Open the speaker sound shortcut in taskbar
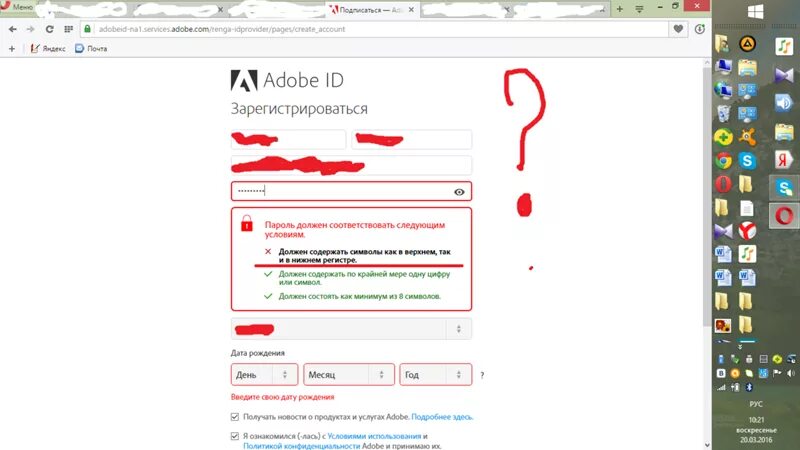The height and width of the screenshot is (450, 800). (784, 103)
